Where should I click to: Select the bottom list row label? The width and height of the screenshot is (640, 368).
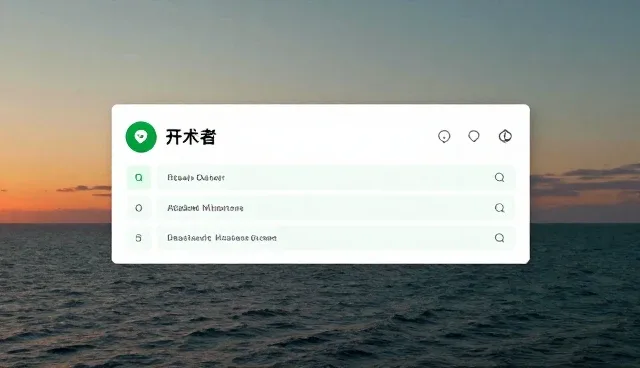(222, 238)
